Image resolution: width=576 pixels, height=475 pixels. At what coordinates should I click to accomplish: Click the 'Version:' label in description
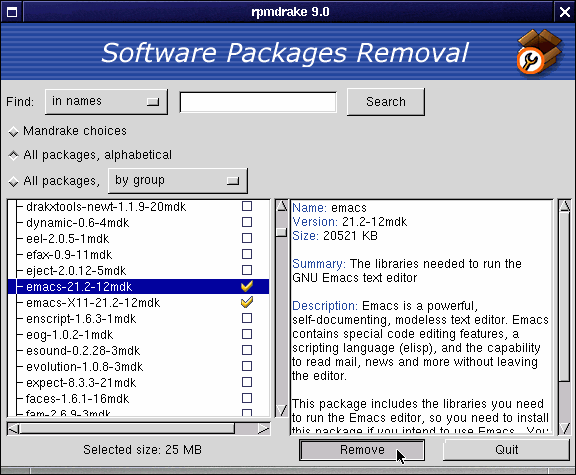(315, 222)
